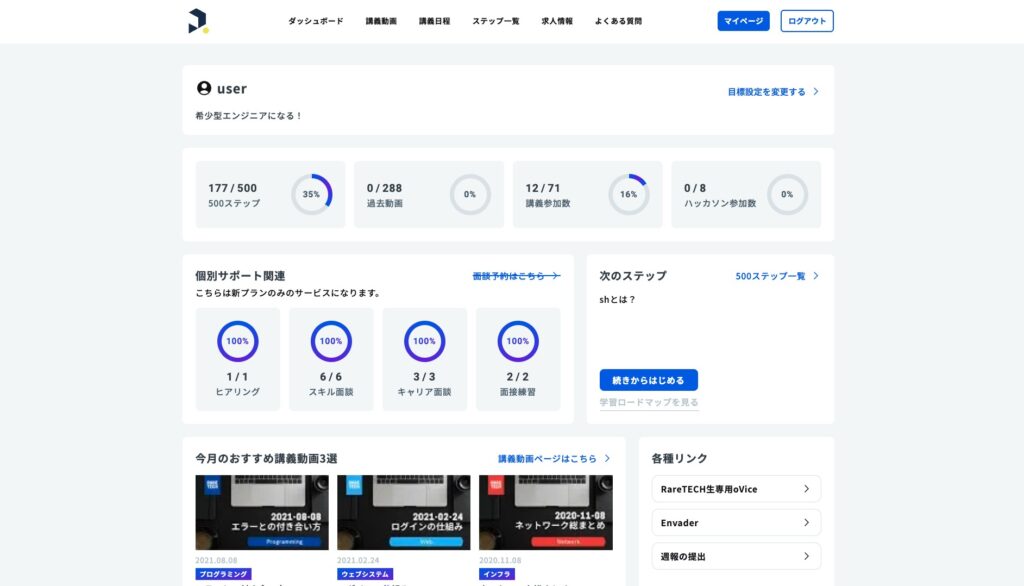Open the エラーとの付き合い方 video thumbnail

262,512
